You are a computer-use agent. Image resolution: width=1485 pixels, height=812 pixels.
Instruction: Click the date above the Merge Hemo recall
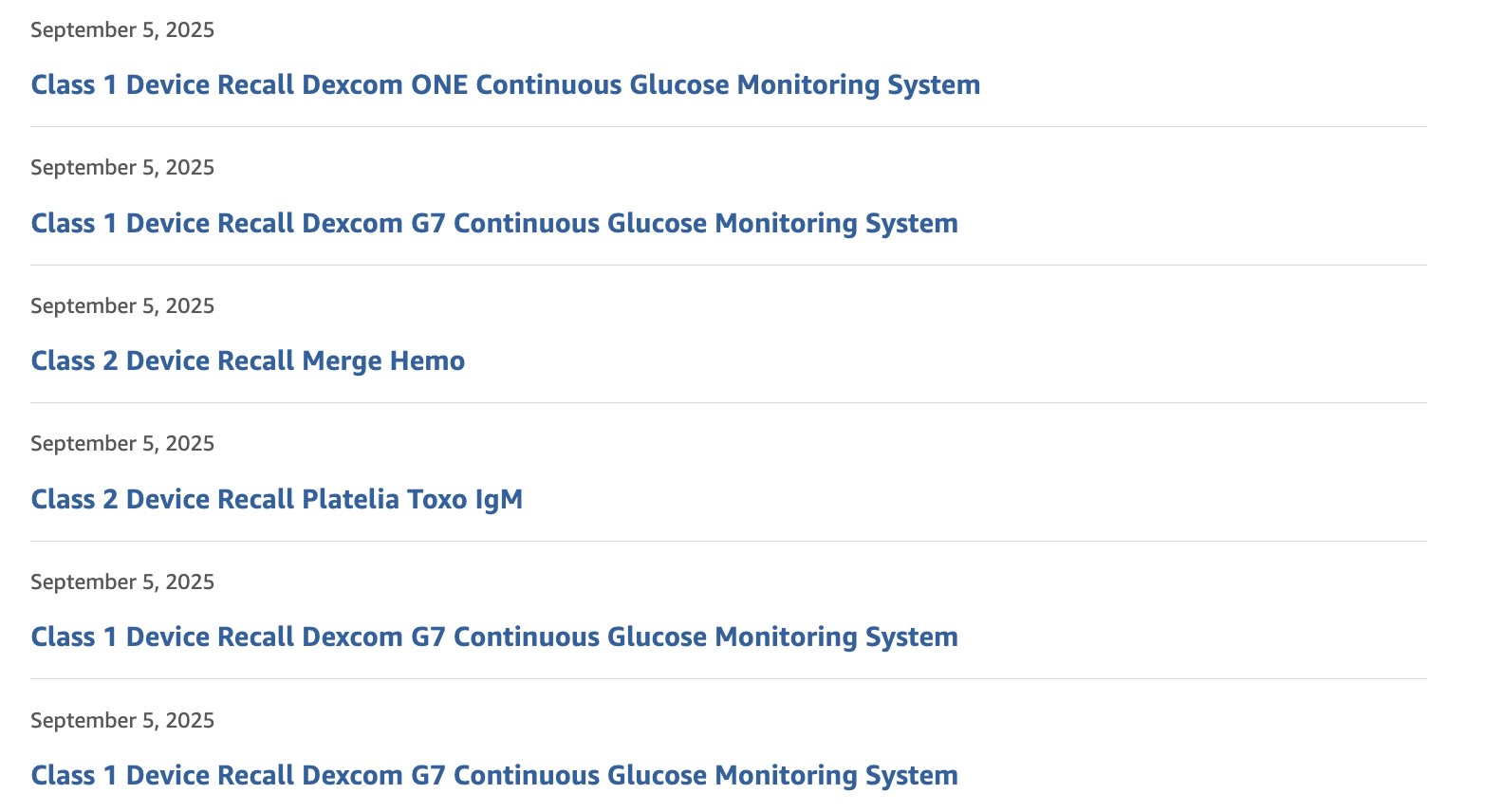[122, 306]
